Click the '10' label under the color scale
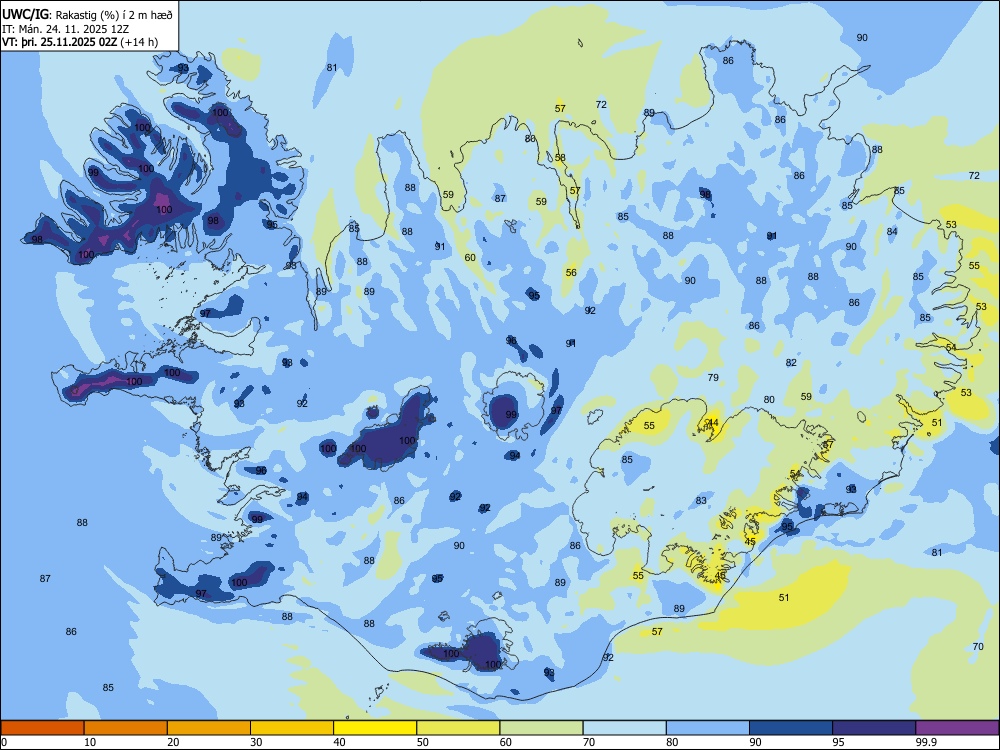 pos(90,742)
